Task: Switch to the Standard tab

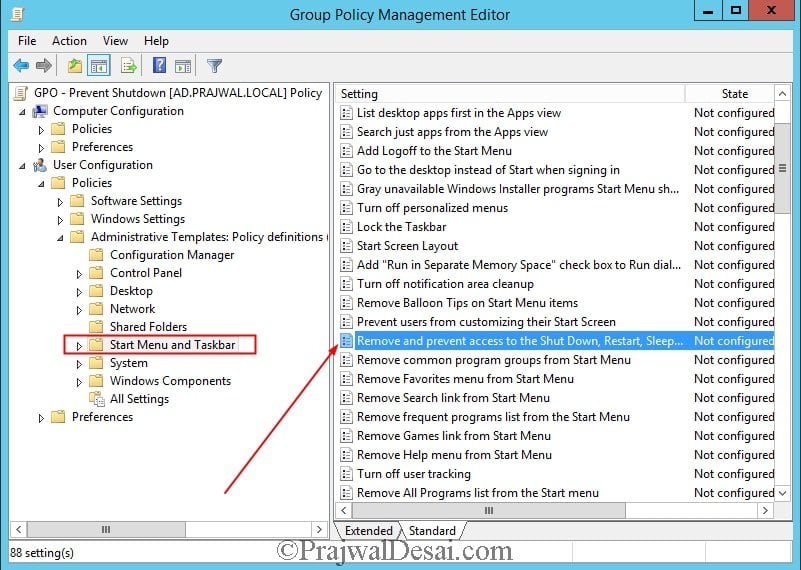Action: [x=432, y=531]
